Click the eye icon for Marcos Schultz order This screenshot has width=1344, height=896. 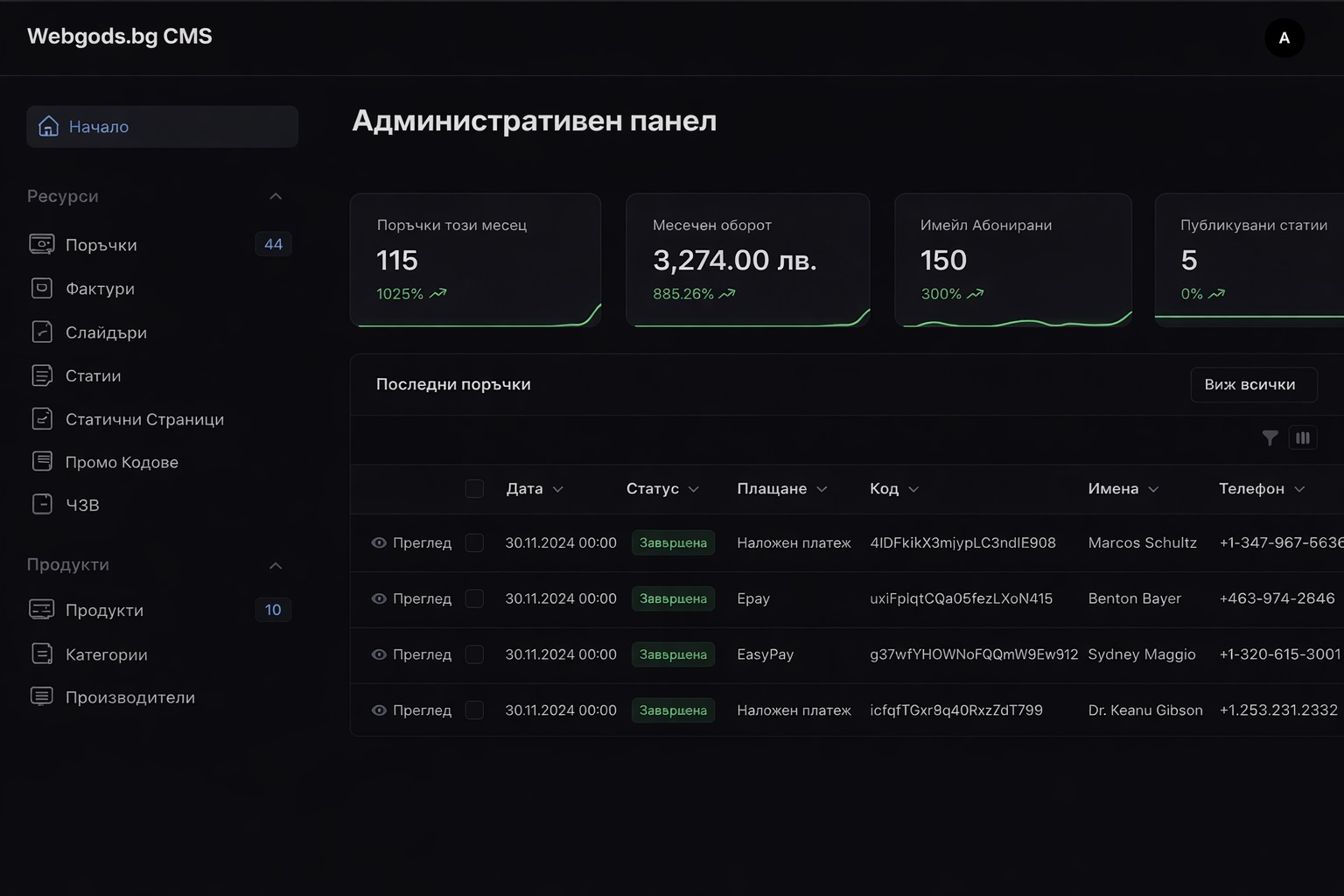379,542
